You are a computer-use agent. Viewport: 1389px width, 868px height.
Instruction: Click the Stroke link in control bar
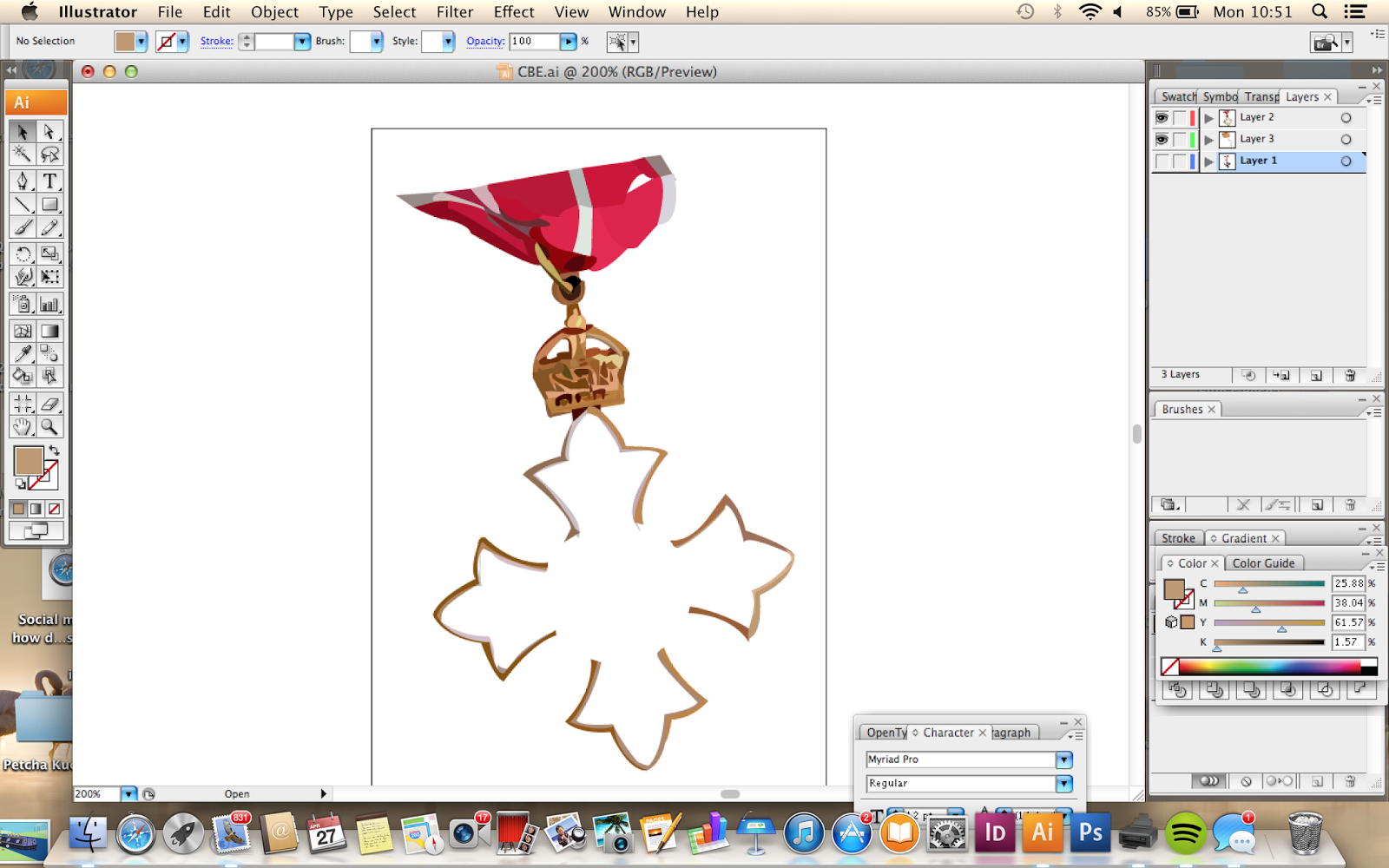pos(216,41)
